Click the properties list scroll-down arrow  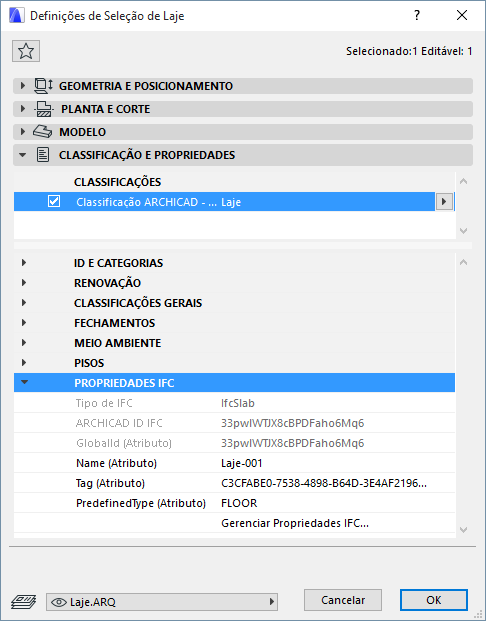tap(463, 530)
